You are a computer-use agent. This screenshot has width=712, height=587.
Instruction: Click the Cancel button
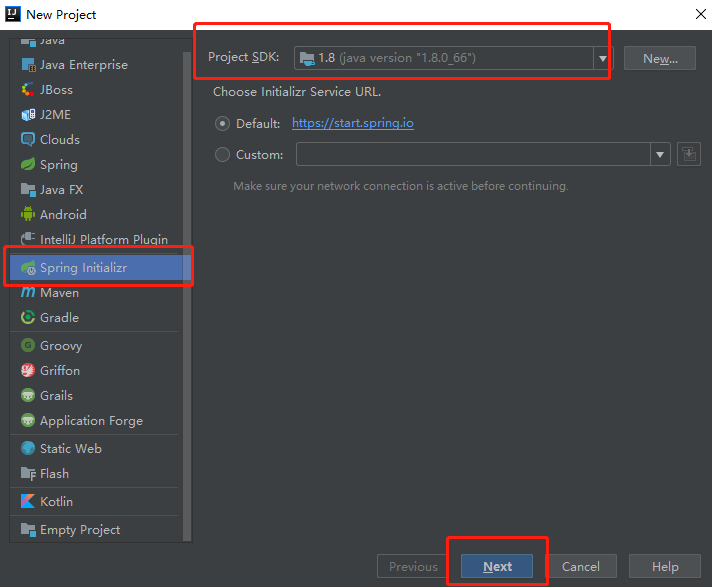(580, 566)
